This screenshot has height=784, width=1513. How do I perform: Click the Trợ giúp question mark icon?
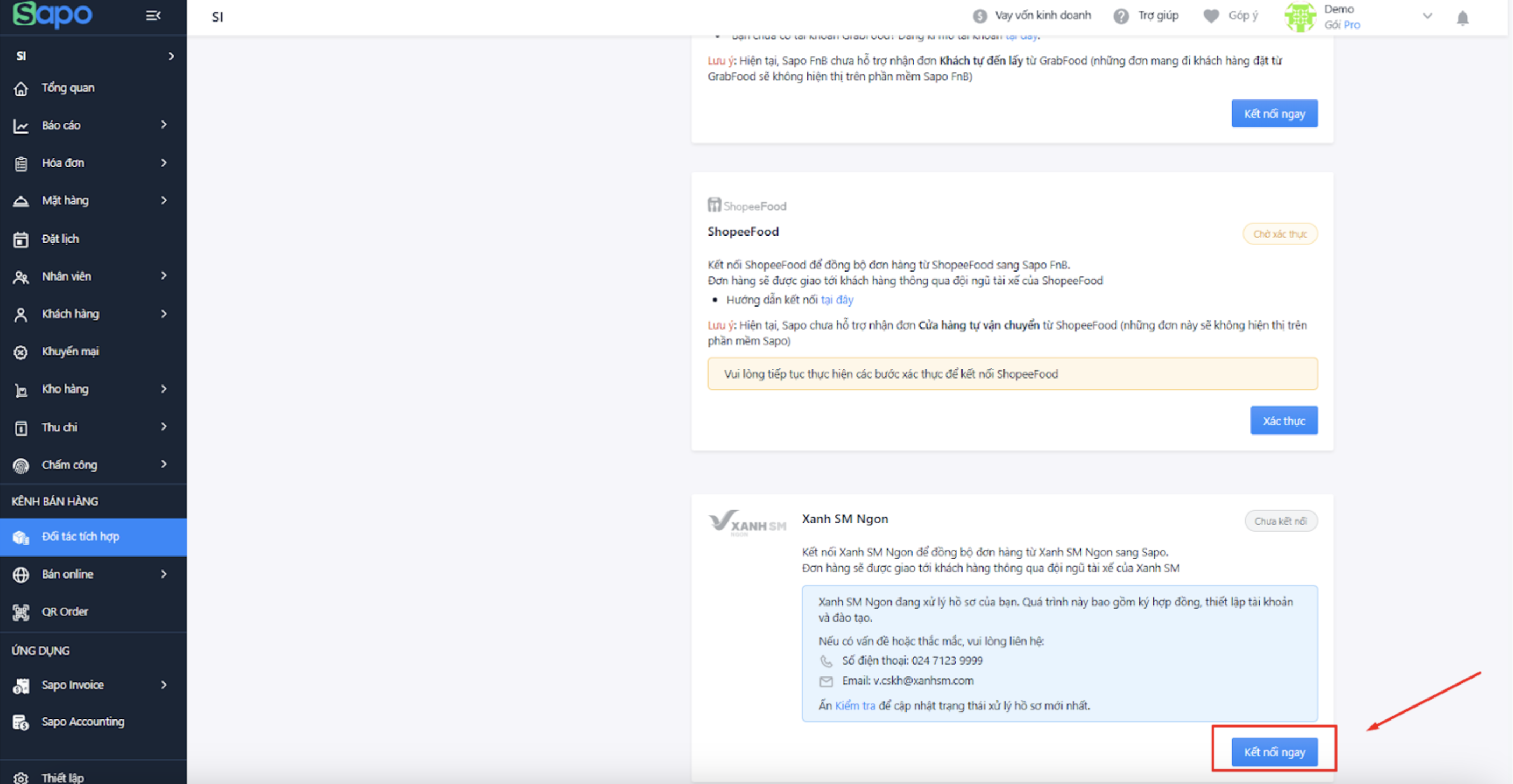[1121, 17]
